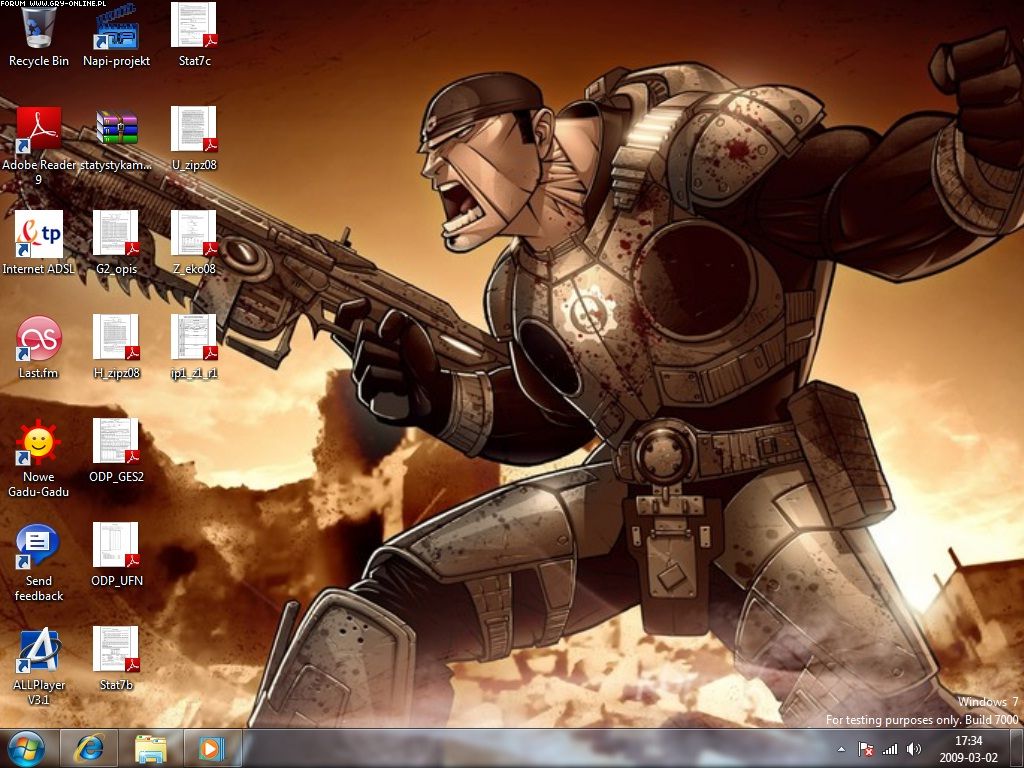Launch Internet Explorer from the taskbar
This screenshot has height=768, width=1024.
click(x=89, y=748)
